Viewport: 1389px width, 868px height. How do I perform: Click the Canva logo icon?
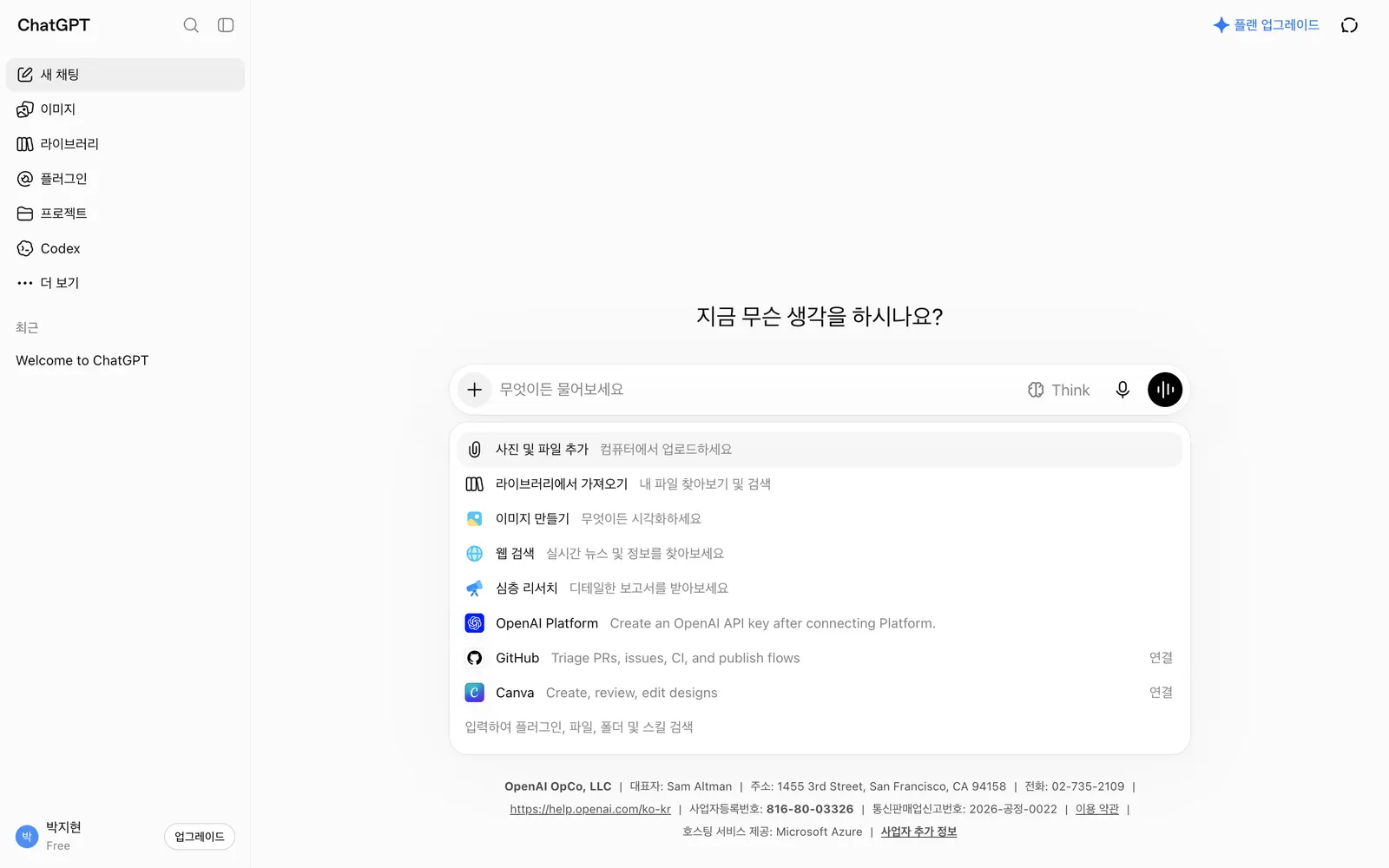click(x=474, y=693)
